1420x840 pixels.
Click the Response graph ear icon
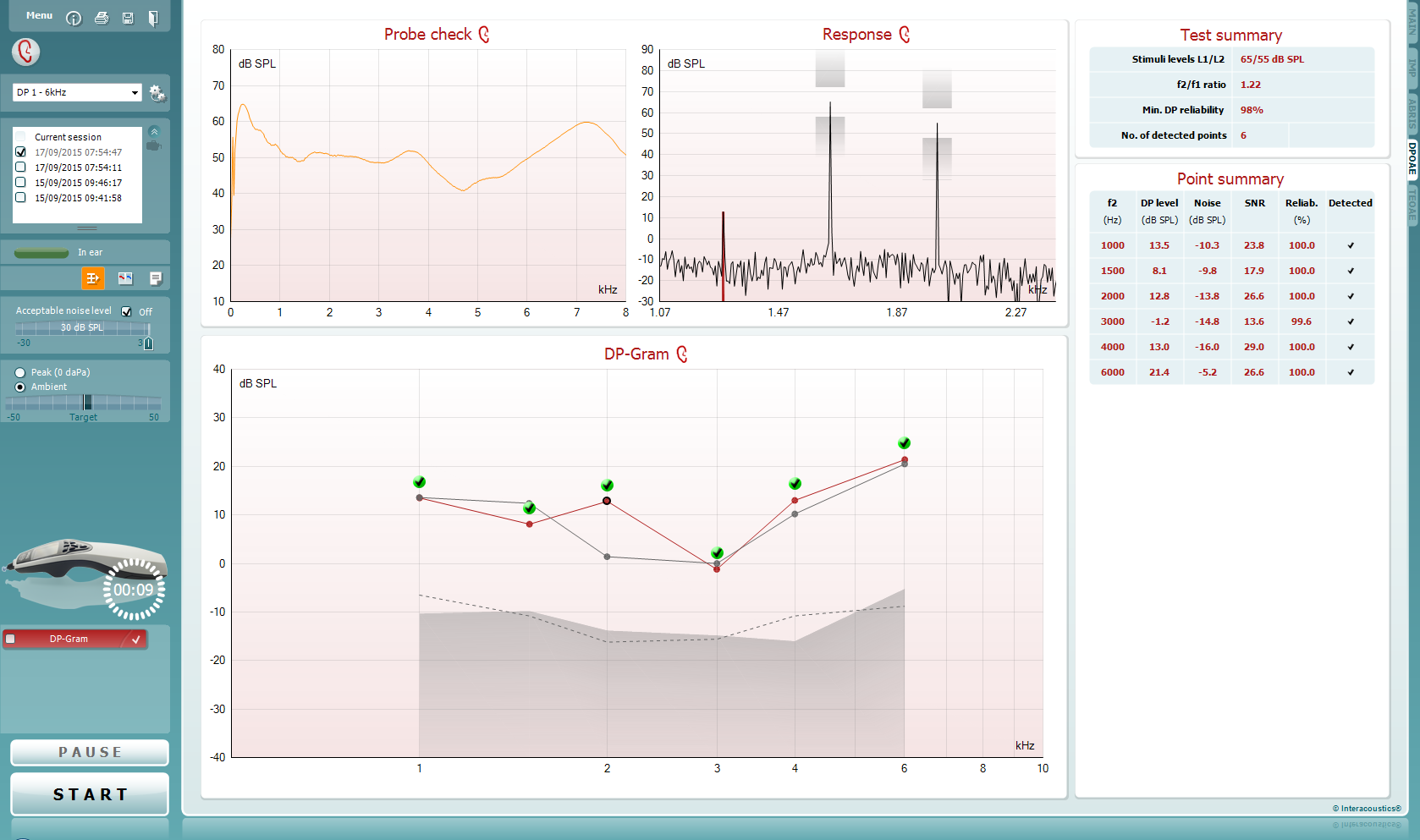coord(905,35)
